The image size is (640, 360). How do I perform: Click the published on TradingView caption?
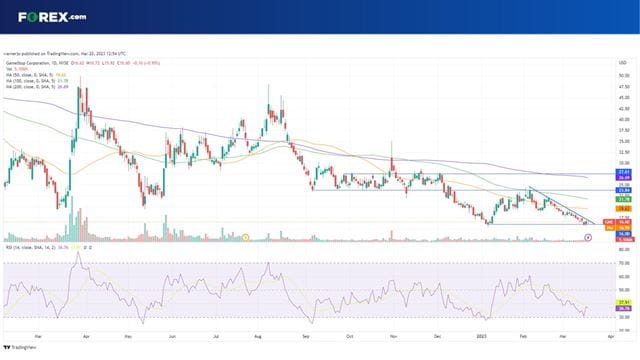(64, 53)
